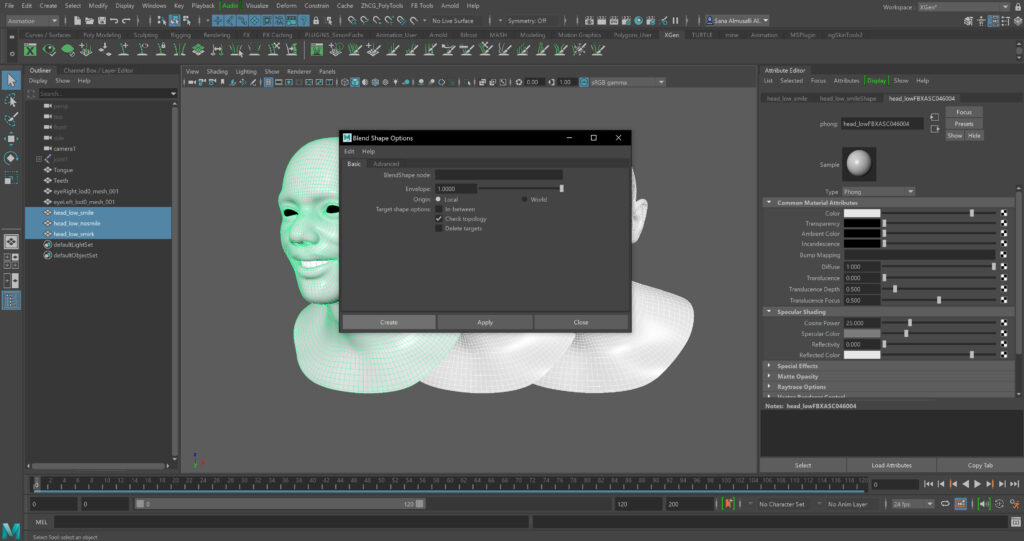The height and width of the screenshot is (541, 1024).
Task: Click the Save scene icon in status line
Action: point(100,20)
